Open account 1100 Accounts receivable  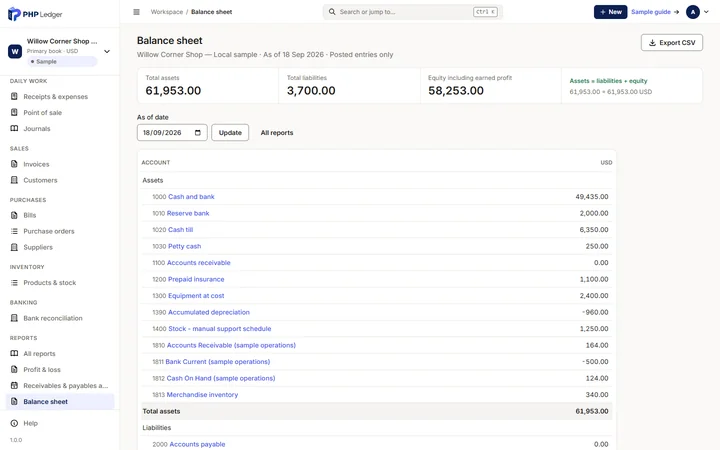click(198, 263)
